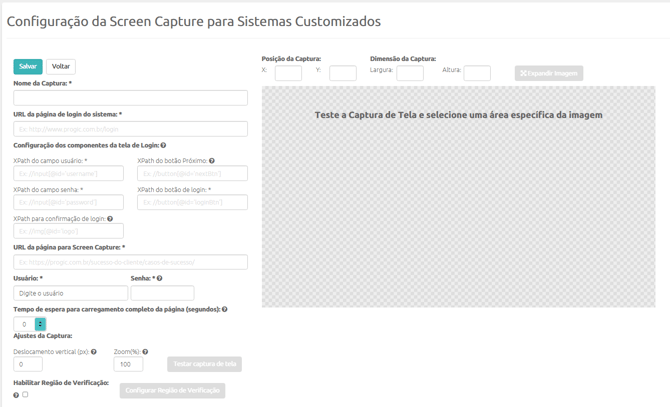670x407 pixels.
Task: Click the Altura dimension field
Action: 477,73
